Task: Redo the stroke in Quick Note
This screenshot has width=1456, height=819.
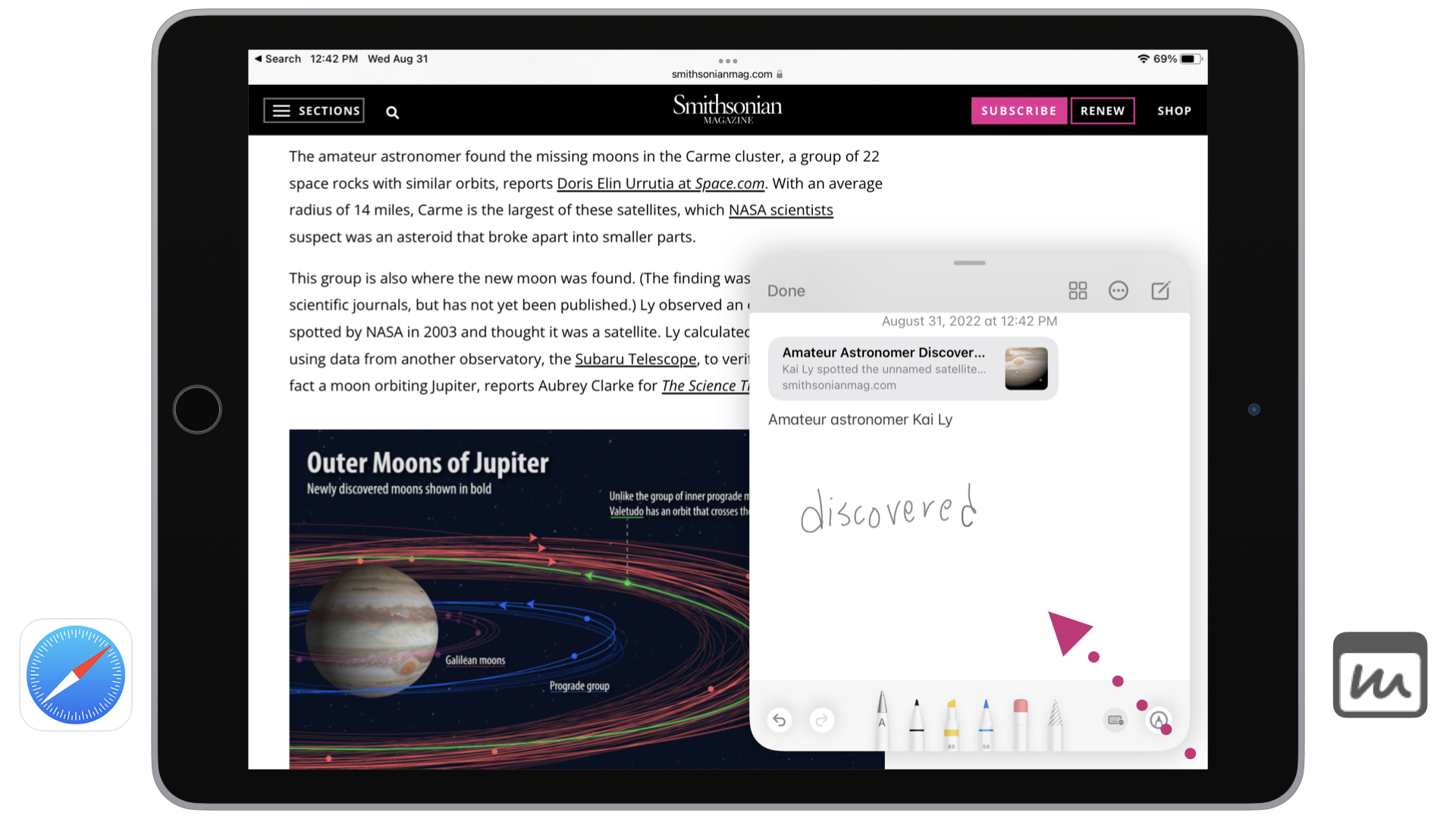Action: pyautogui.click(x=822, y=720)
